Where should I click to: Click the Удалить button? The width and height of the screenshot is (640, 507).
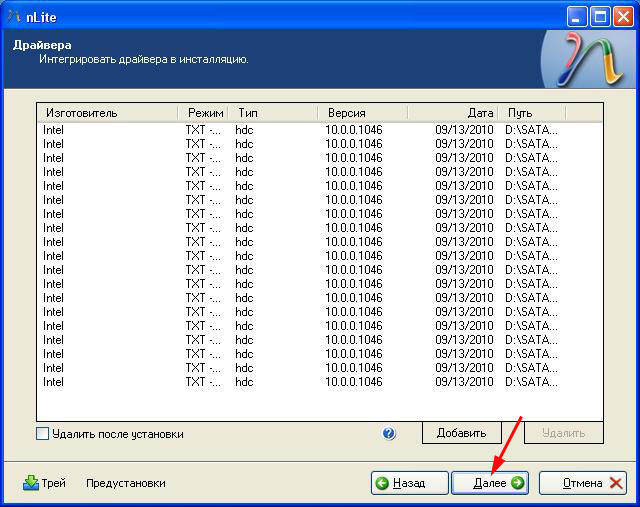point(564,433)
